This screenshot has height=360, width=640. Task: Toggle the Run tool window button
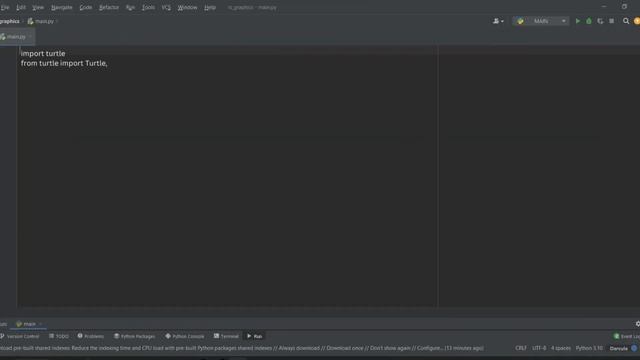coord(255,336)
